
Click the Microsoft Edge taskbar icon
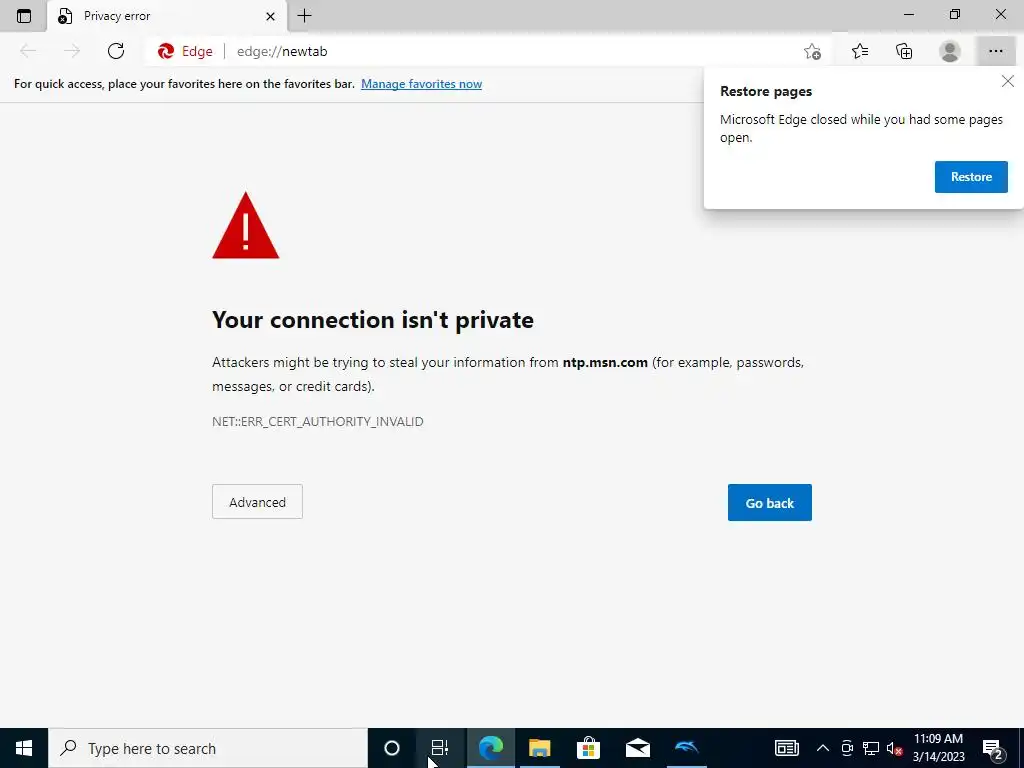point(490,748)
